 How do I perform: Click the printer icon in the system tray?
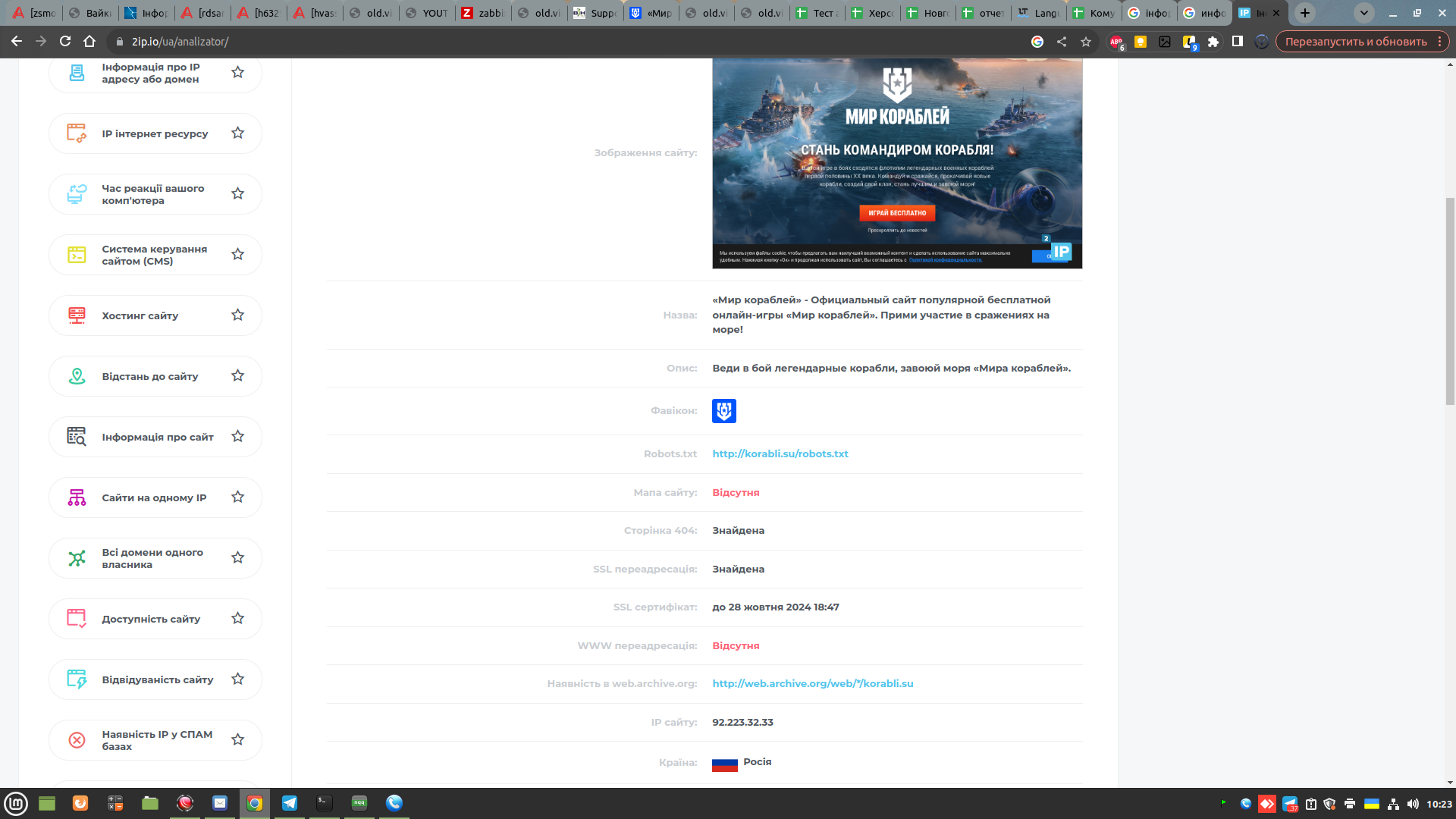[x=1350, y=804]
